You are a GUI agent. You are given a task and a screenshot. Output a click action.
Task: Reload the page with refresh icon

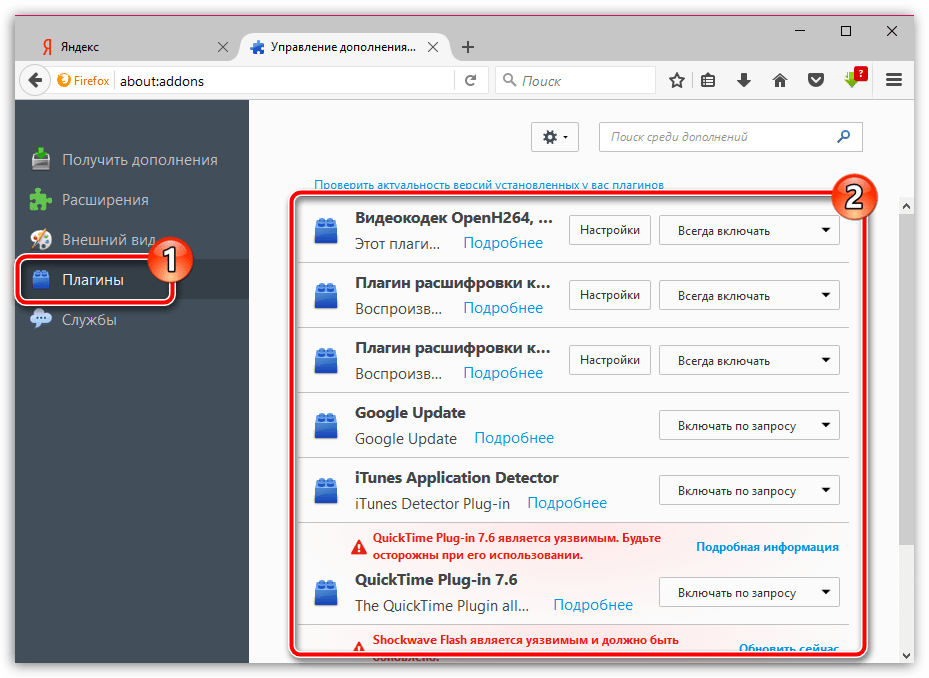point(470,80)
